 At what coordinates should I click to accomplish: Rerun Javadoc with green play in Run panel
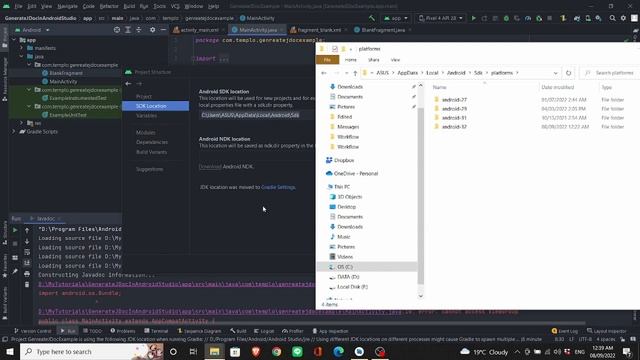[15, 230]
